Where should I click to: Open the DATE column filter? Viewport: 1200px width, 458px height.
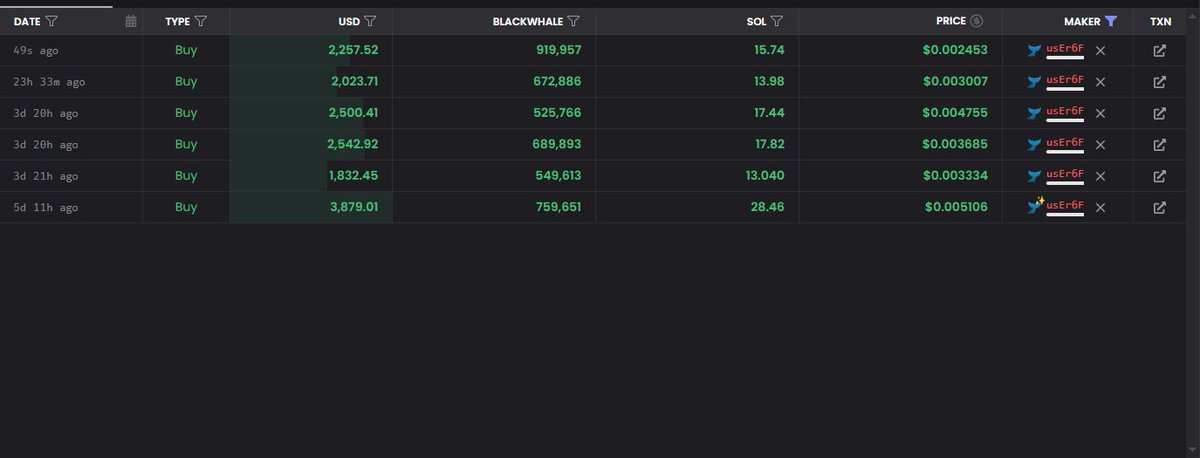click(x=52, y=21)
